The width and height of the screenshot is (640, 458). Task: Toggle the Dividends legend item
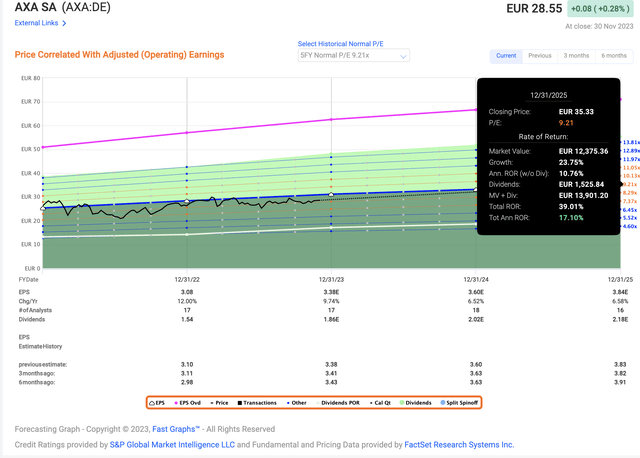point(416,402)
